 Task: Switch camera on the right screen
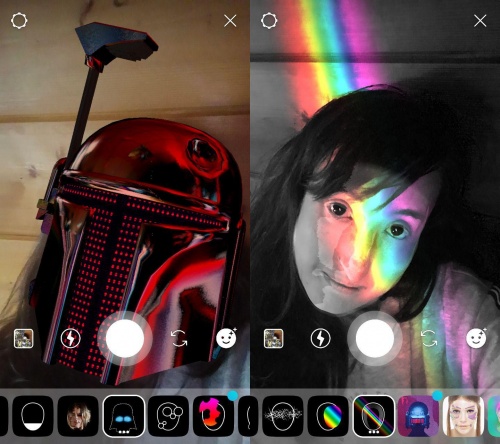(429, 338)
